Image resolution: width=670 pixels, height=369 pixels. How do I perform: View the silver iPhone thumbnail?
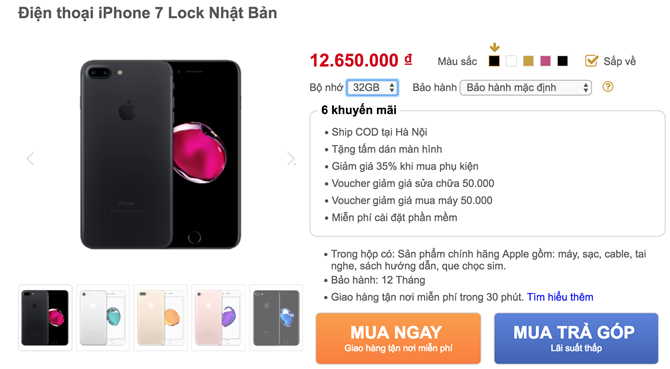[x=103, y=317]
